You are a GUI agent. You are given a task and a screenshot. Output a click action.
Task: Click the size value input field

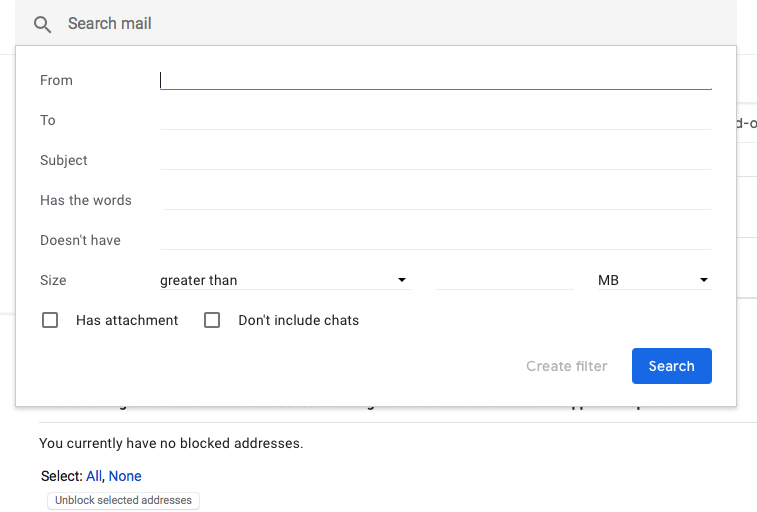pyautogui.click(x=505, y=280)
